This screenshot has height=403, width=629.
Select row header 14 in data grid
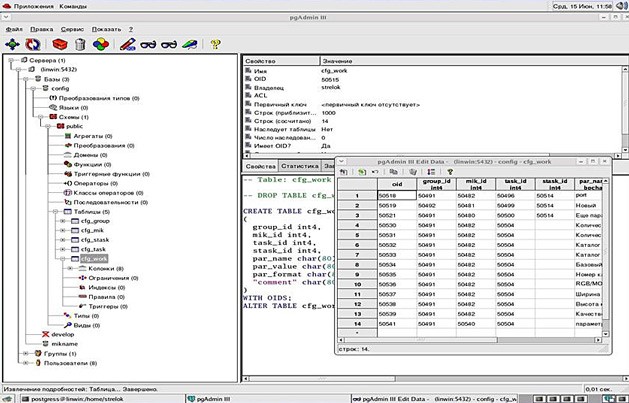357,324
